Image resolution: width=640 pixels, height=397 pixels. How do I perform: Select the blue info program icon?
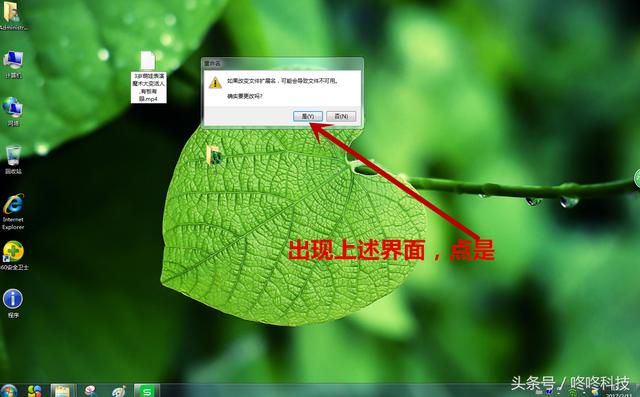pos(13,303)
